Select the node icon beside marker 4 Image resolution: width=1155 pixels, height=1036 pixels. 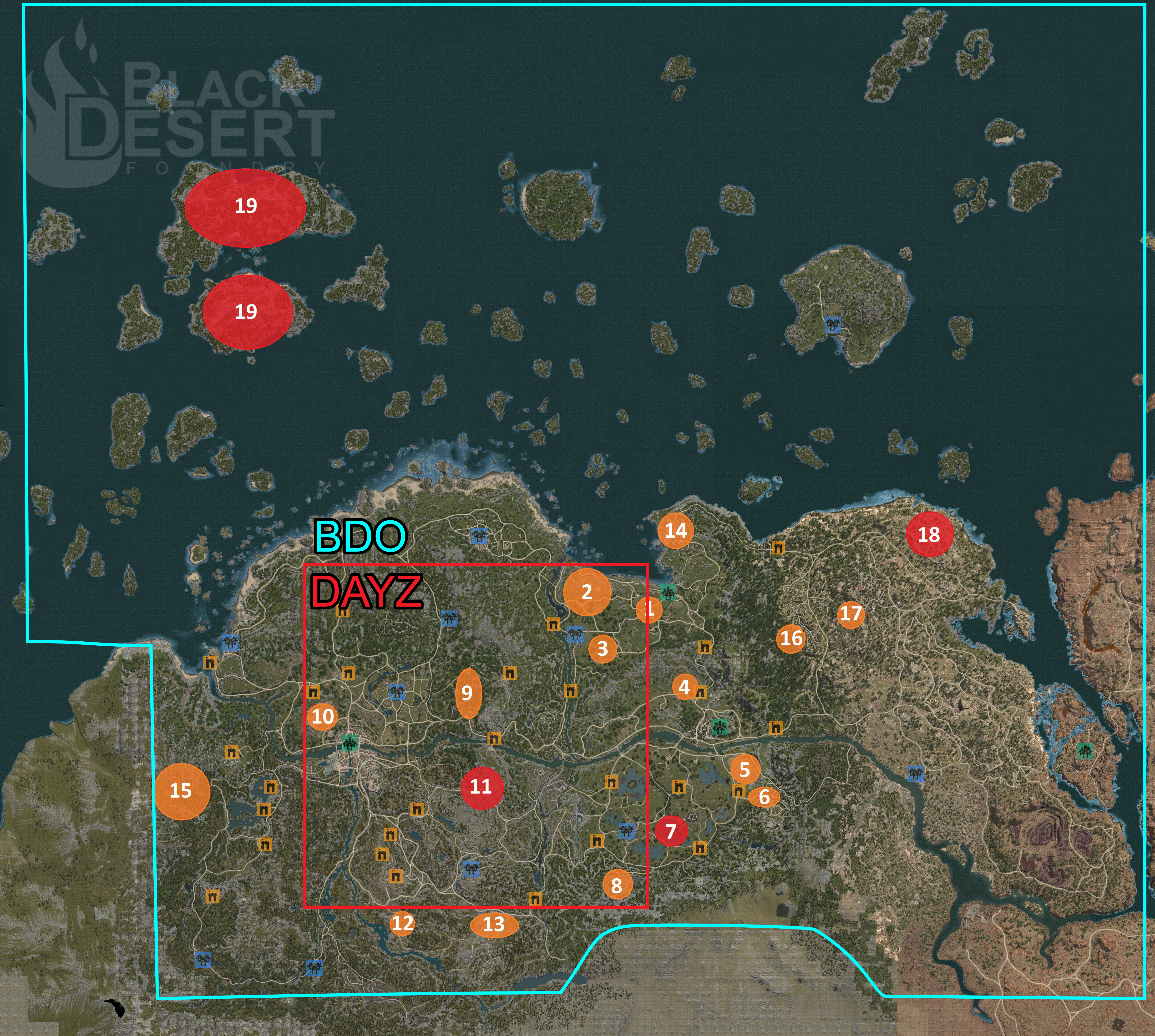pyautogui.click(x=701, y=692)
